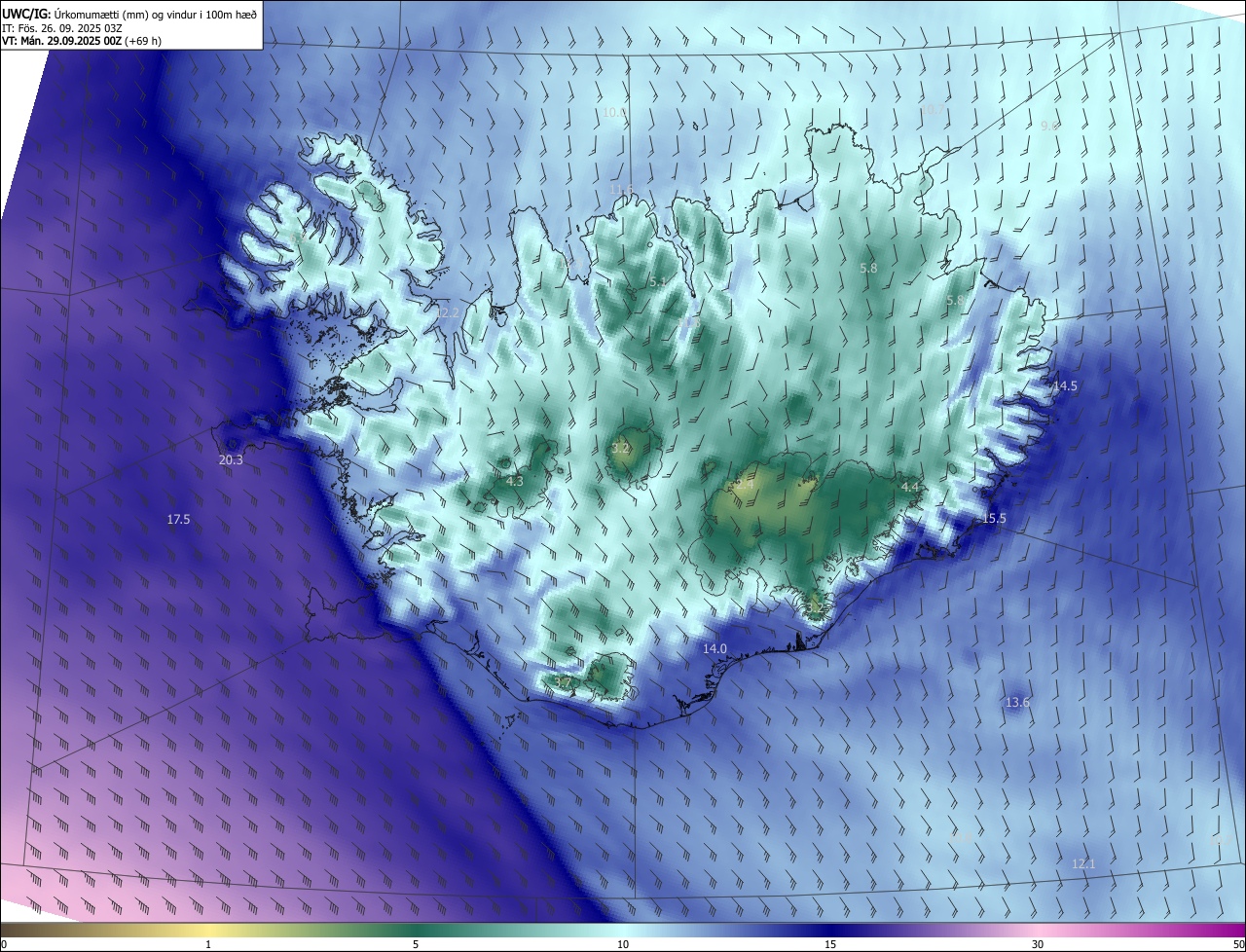Image resolution: width=1246 pixels, height=952 pixels.
Task: Click the 4.3 value label
Action: (515, 481)
